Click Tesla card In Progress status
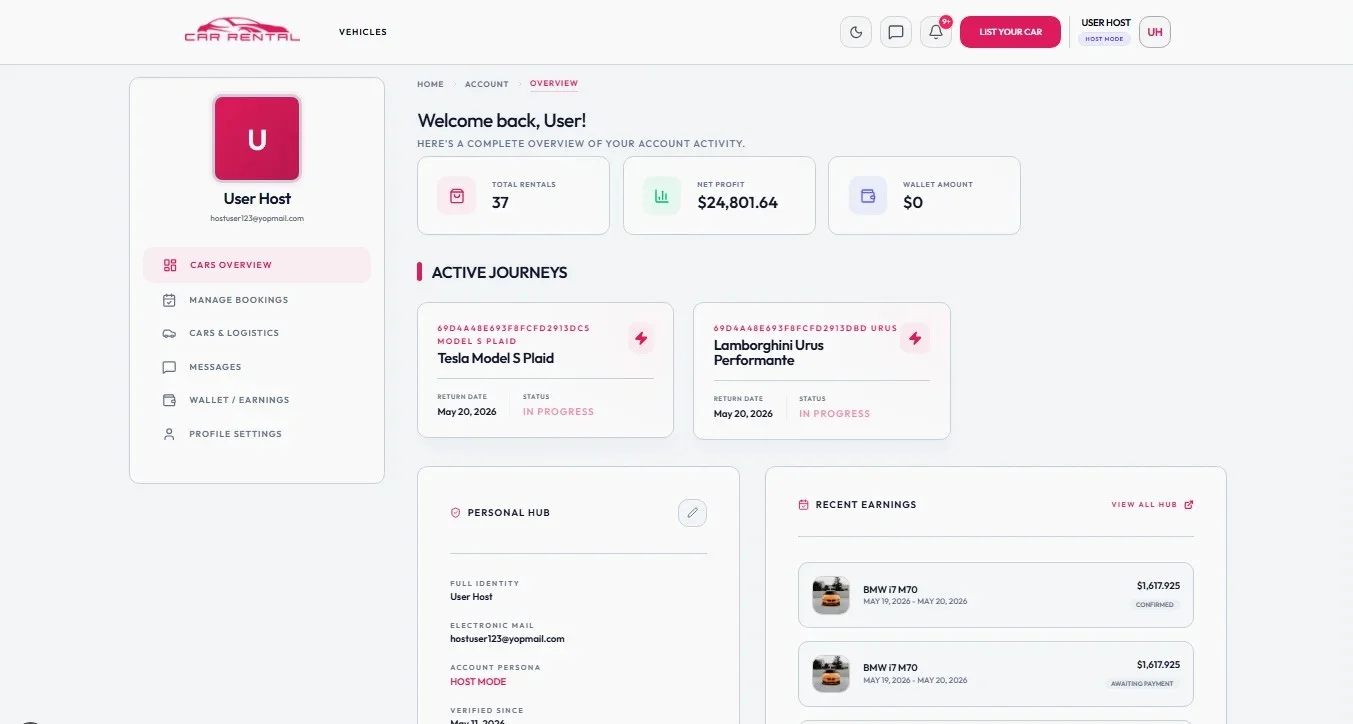This screenshot has width=1353, height=724. [x=558, y=412]
